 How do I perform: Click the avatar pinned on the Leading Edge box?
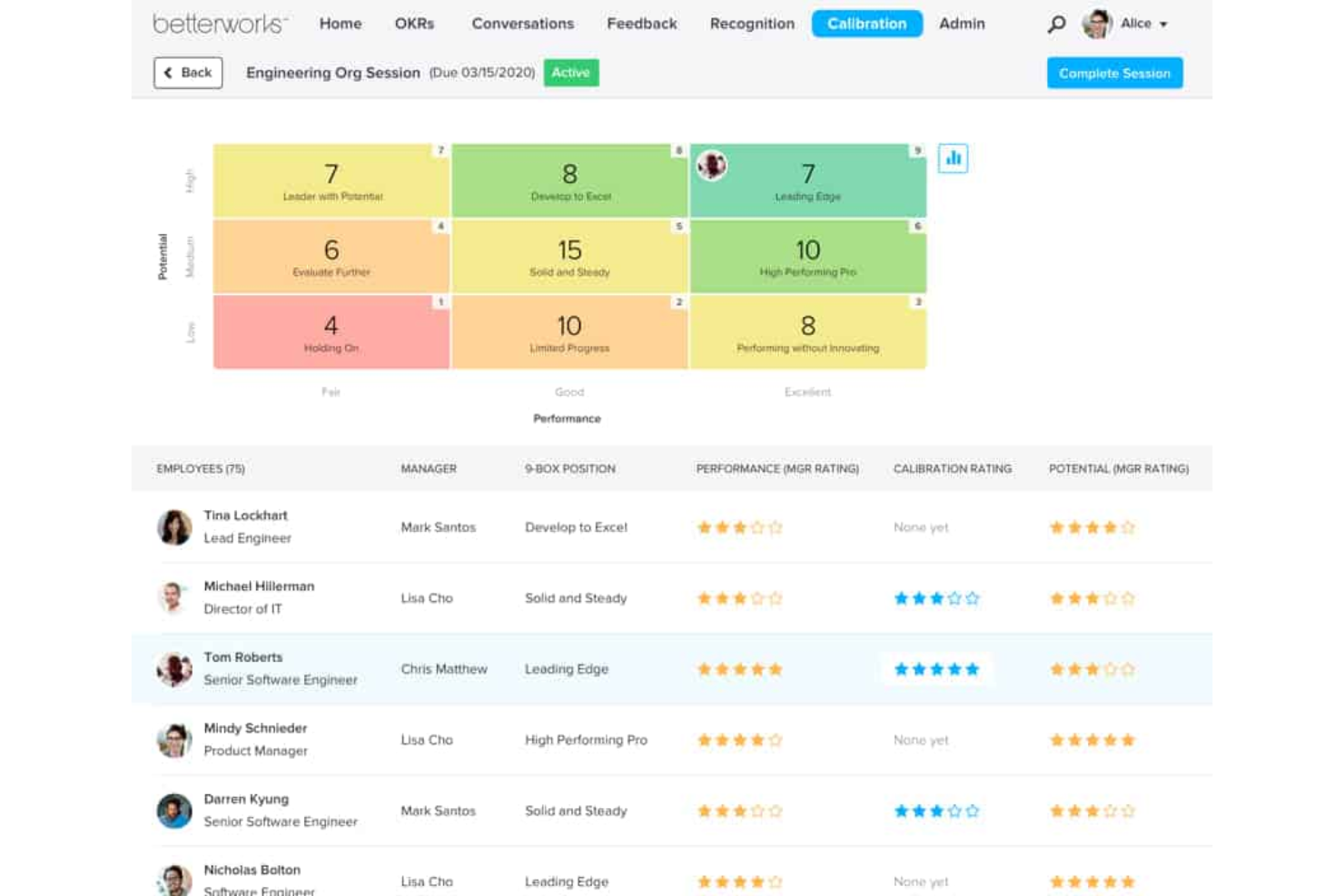tap(712, 165)
